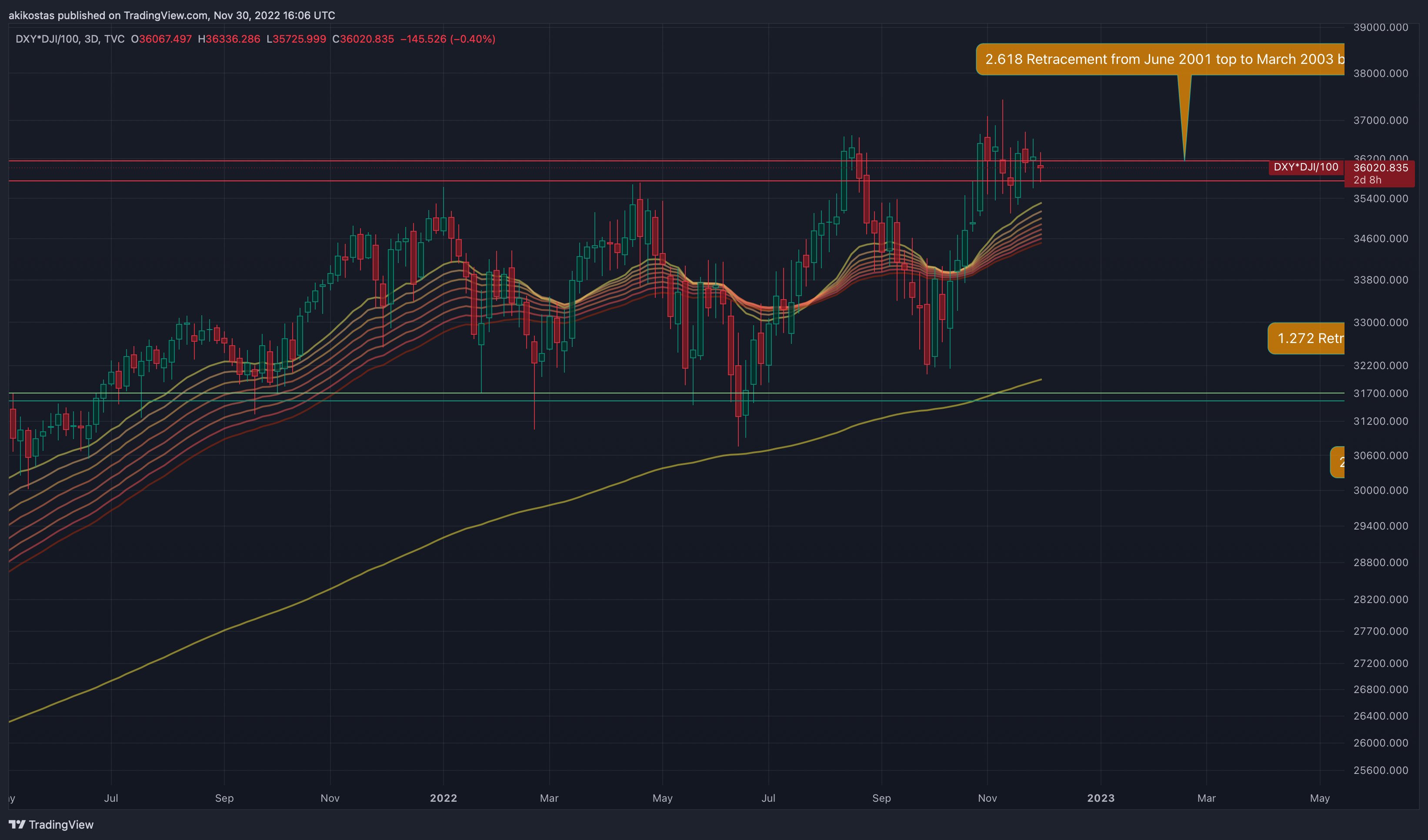Image resolution: width=1428 pixels, height=840 pixels.
Task: Click the symbol title 'DXY*DJI/100, 3D, TVC'
Action: tap(70, 39)
